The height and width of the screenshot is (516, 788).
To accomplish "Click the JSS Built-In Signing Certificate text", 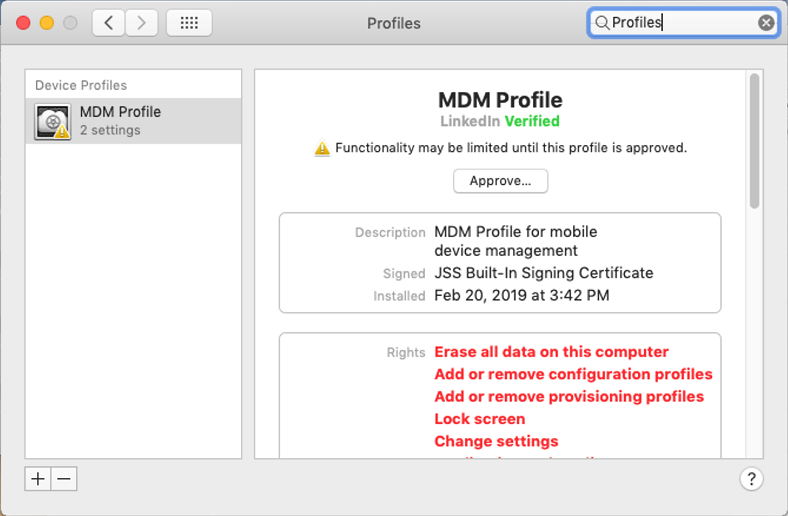I will pyautogui.click(x=543, y=273).
